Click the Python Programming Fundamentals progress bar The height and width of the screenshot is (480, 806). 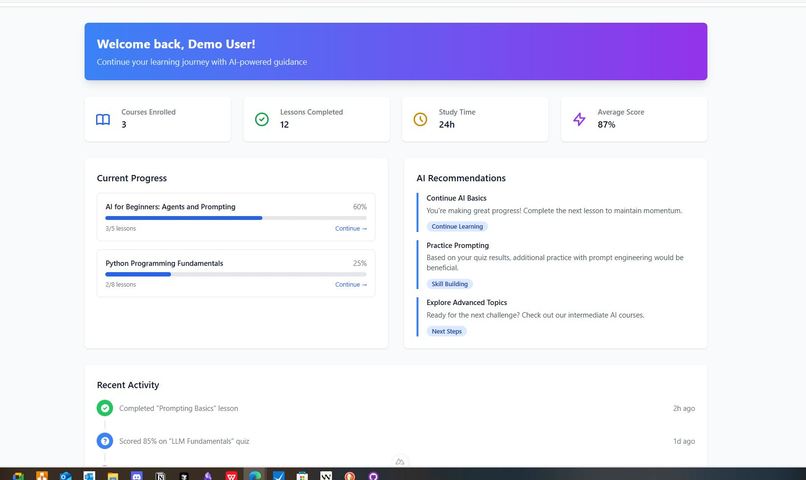[x=236, y=274]
